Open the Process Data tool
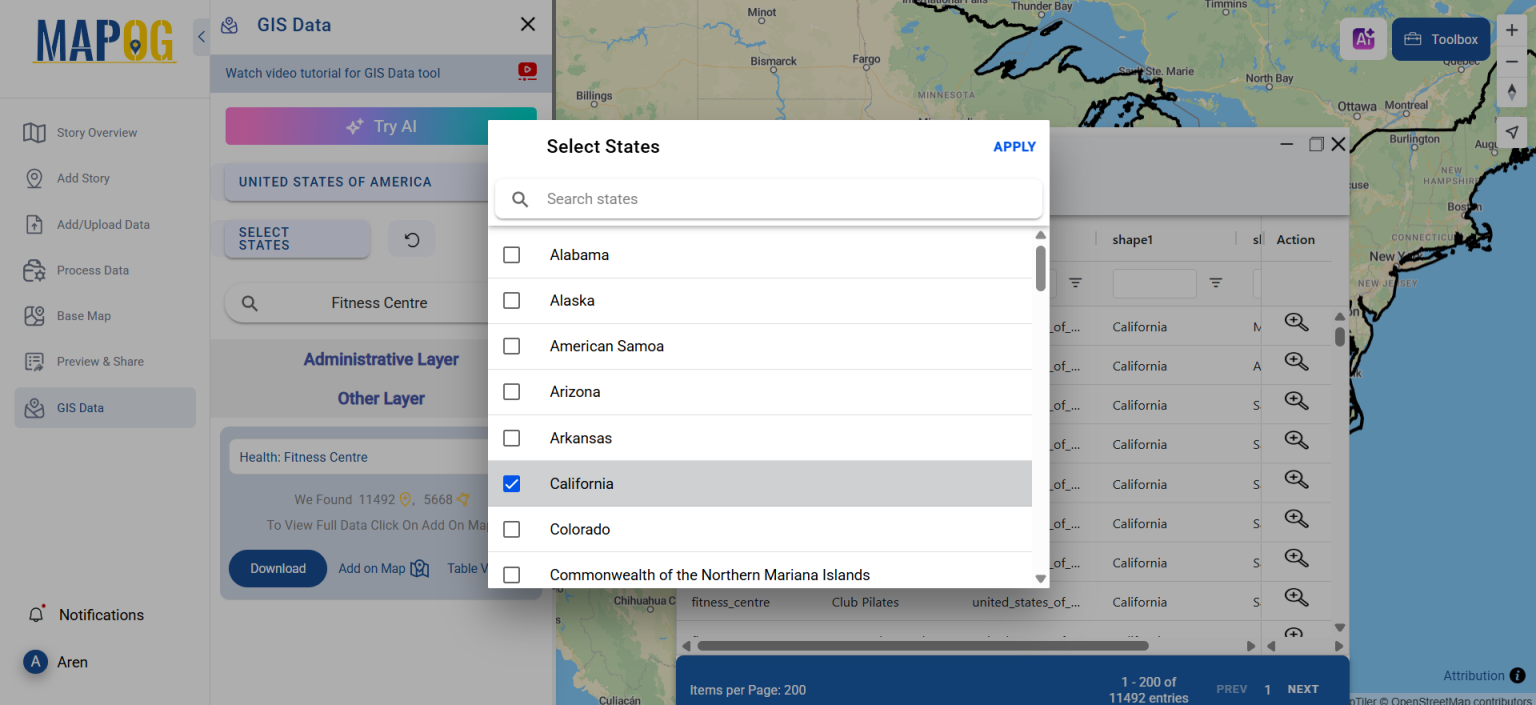Image resolution: width=1536 pixels, height=705 pixels. point(35,270)
